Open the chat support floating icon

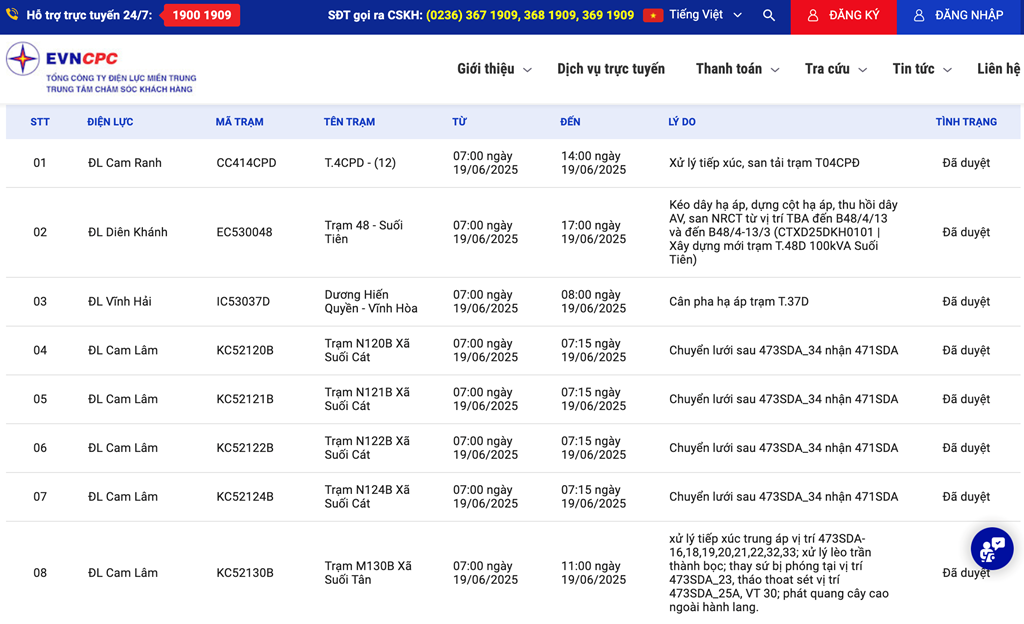click(x=992, y=548)
